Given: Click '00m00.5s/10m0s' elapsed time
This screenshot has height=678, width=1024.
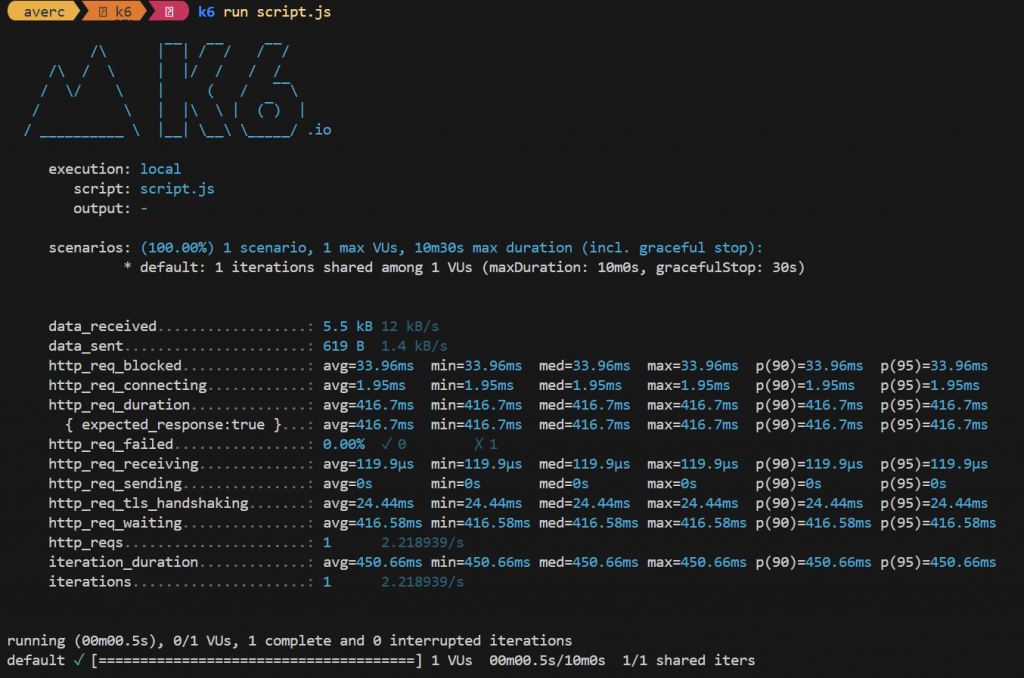Looking at the screenshot, I should (x=547, y=660).
